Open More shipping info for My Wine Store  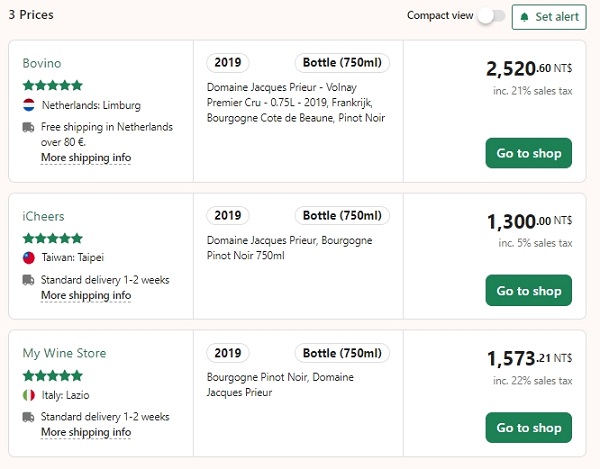[x=86, y=432]
